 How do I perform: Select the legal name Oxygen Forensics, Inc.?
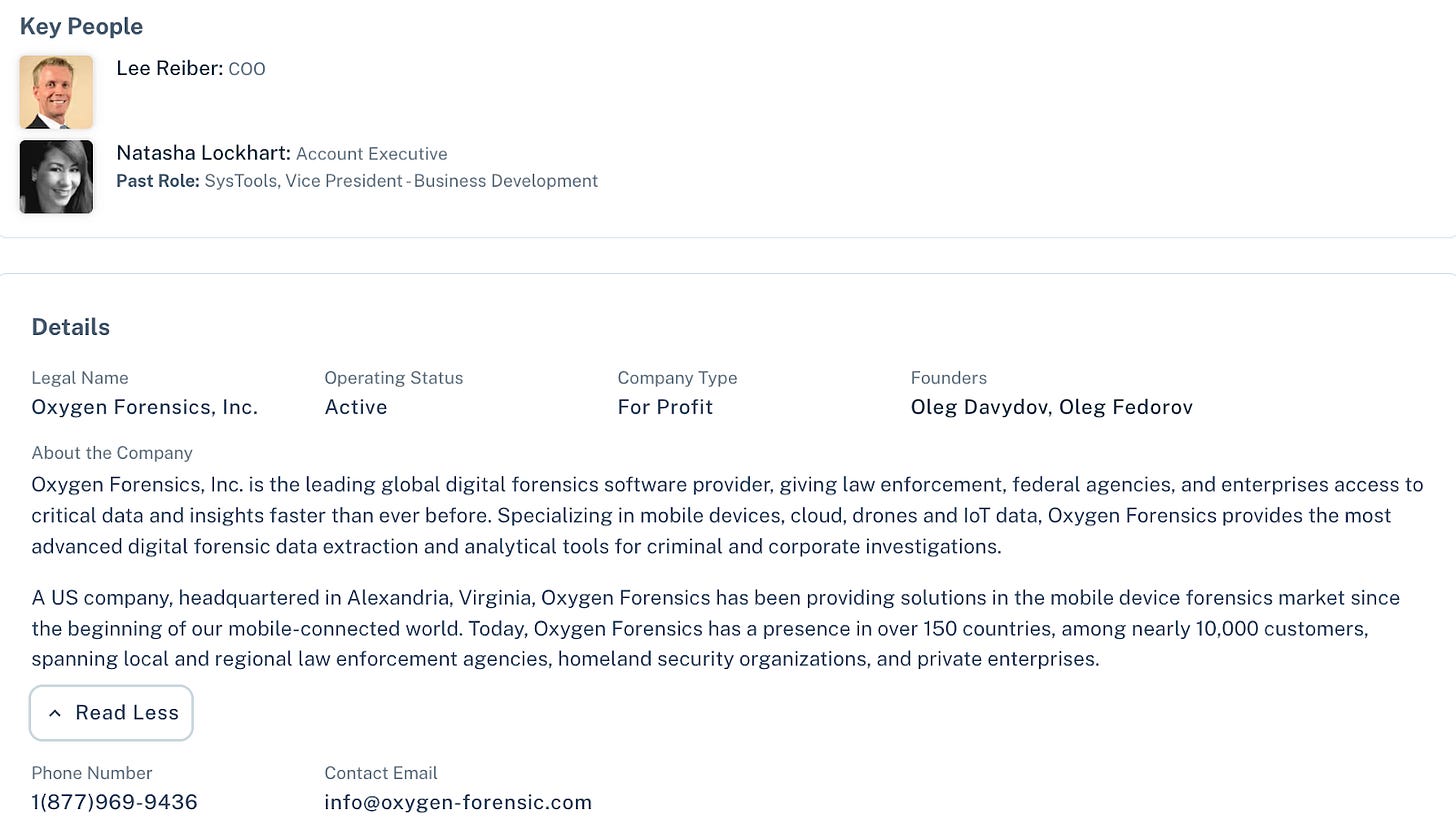pos(145,407)
